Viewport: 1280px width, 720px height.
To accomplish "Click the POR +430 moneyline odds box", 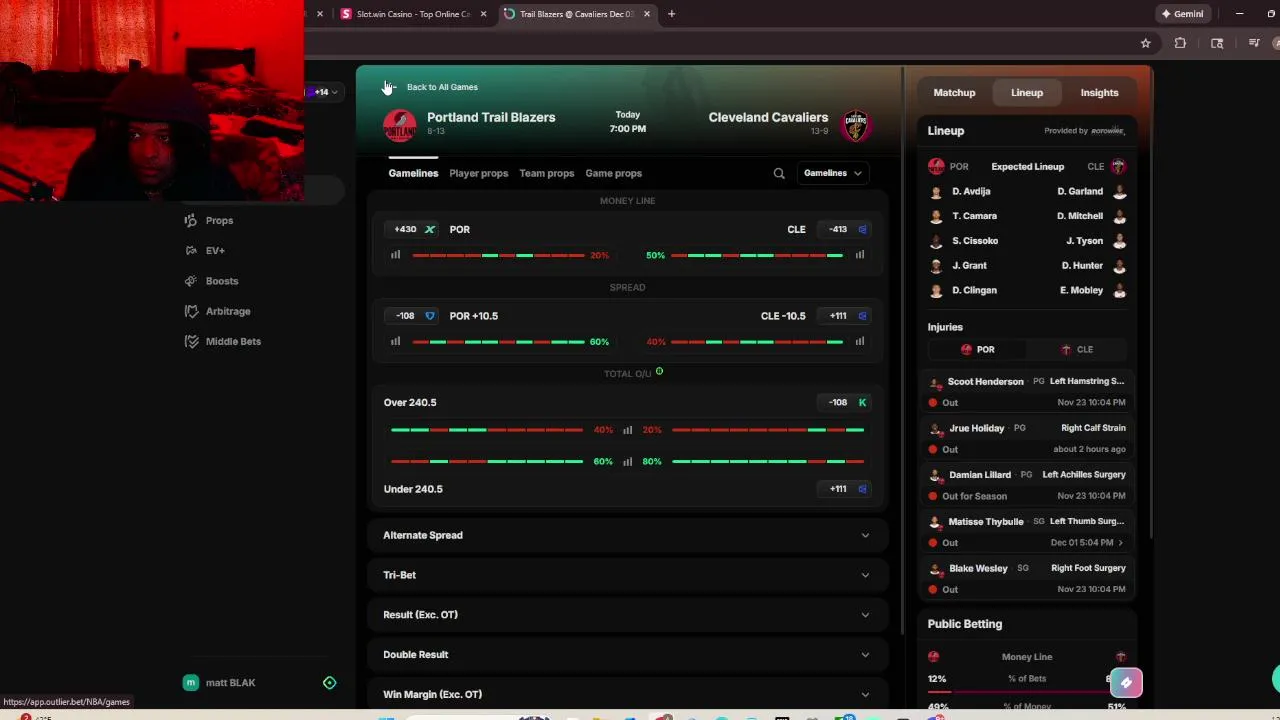I will (412, 229).
